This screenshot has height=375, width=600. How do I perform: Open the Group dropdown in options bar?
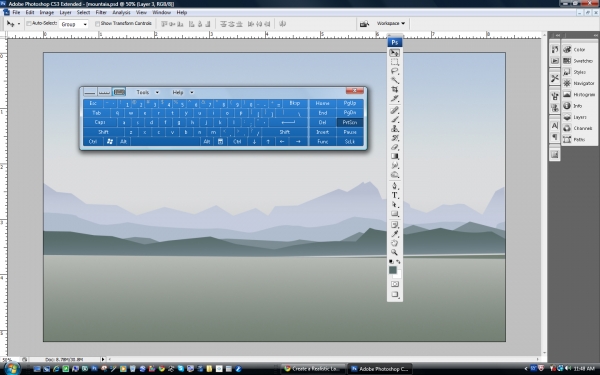coord(73,24)
